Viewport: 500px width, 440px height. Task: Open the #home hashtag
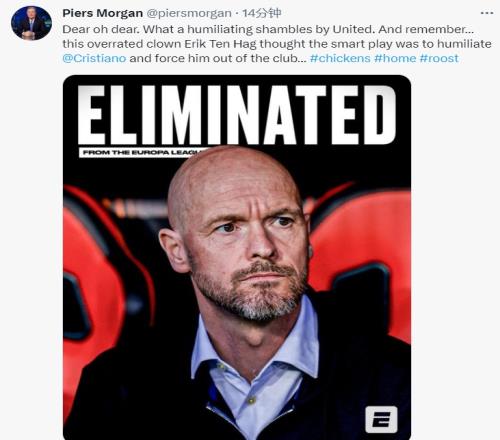coord(395,58)
